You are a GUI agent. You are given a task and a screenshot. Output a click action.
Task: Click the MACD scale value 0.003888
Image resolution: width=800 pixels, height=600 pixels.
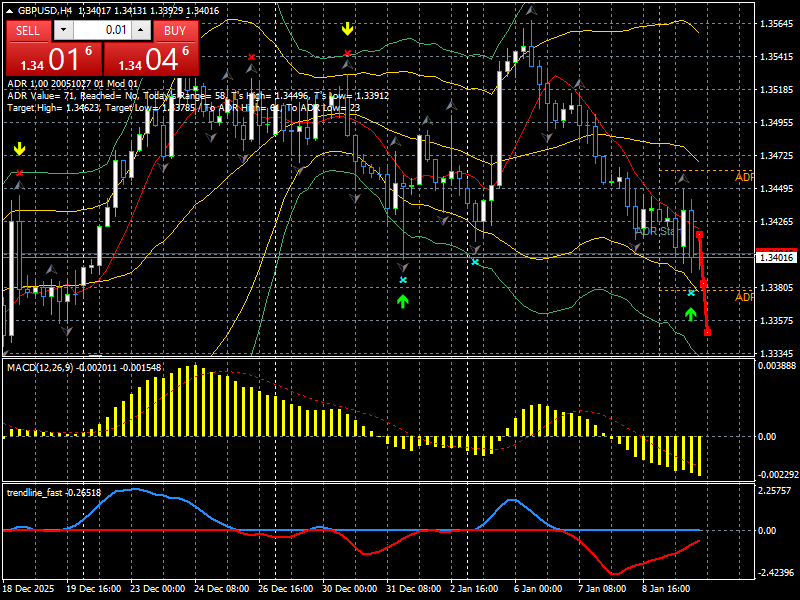[777, 366]
